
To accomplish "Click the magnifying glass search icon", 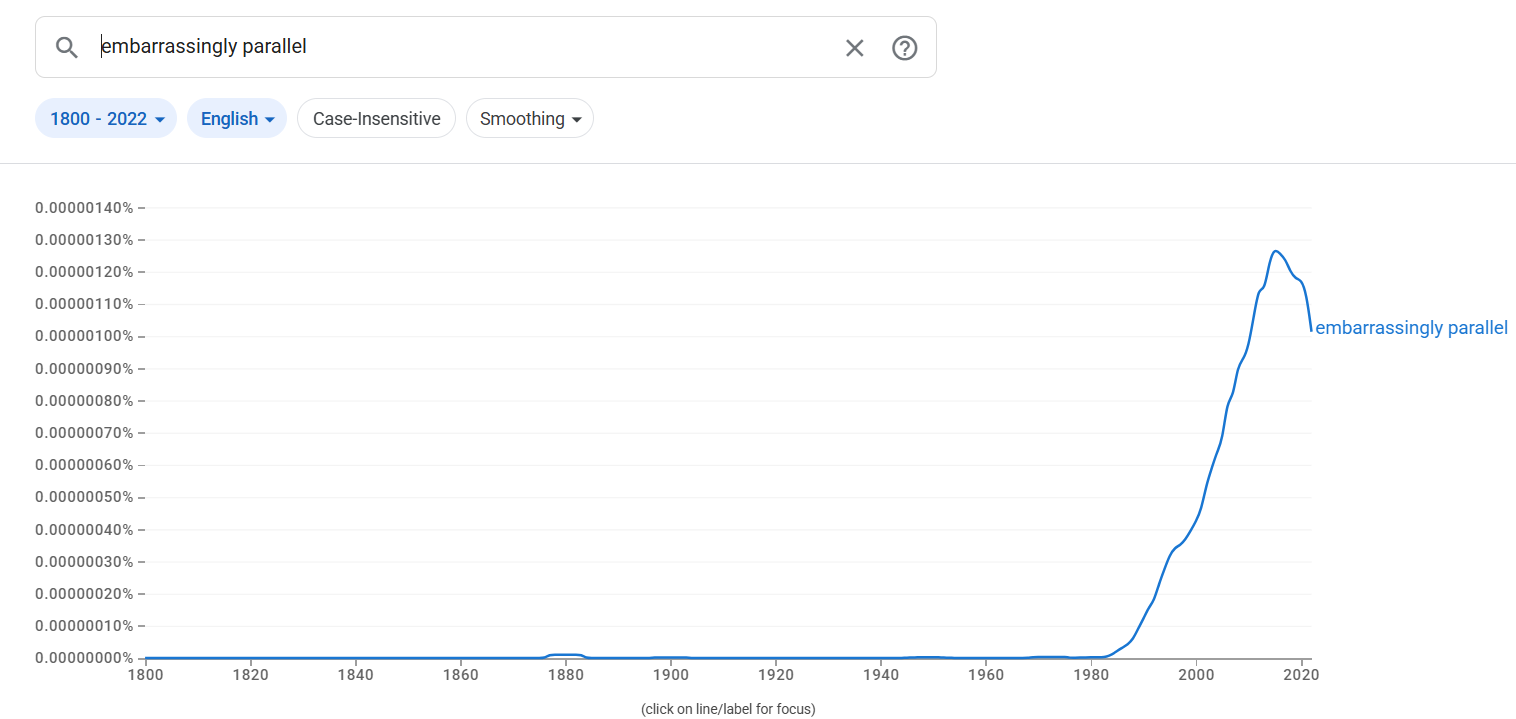I will [67, 48].
